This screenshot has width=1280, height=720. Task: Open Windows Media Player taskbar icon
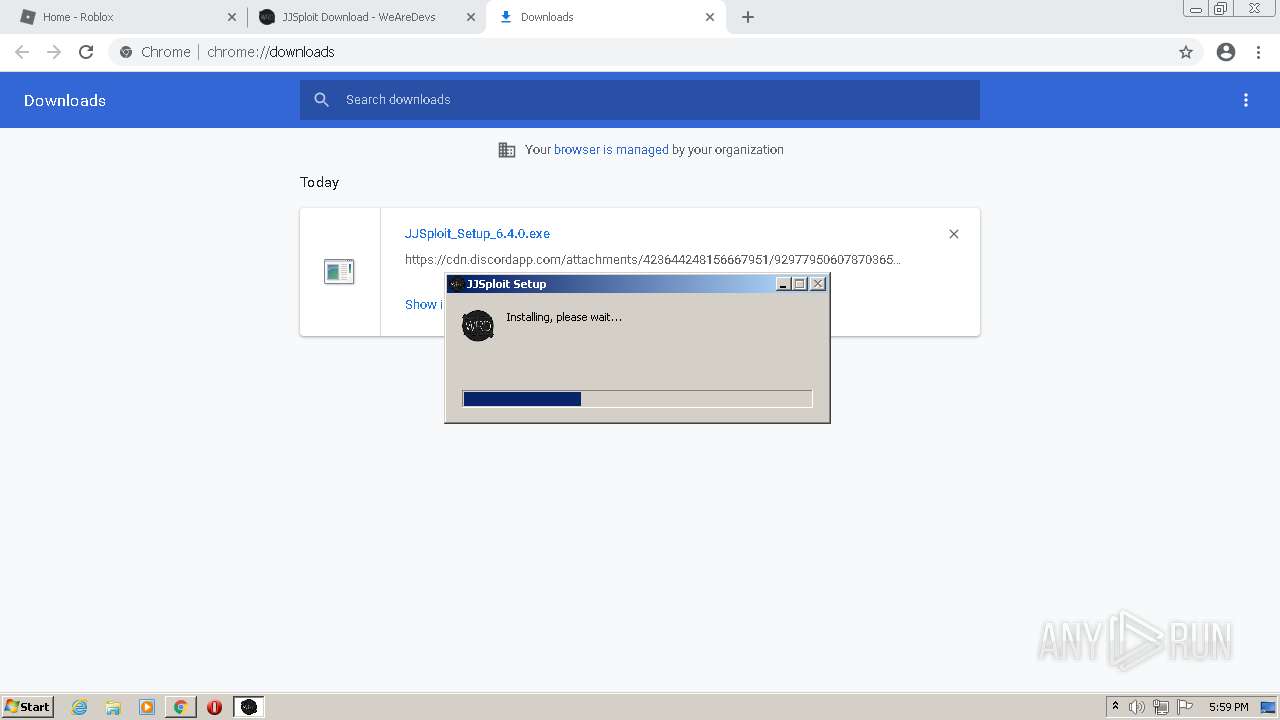tap(147, 707)
